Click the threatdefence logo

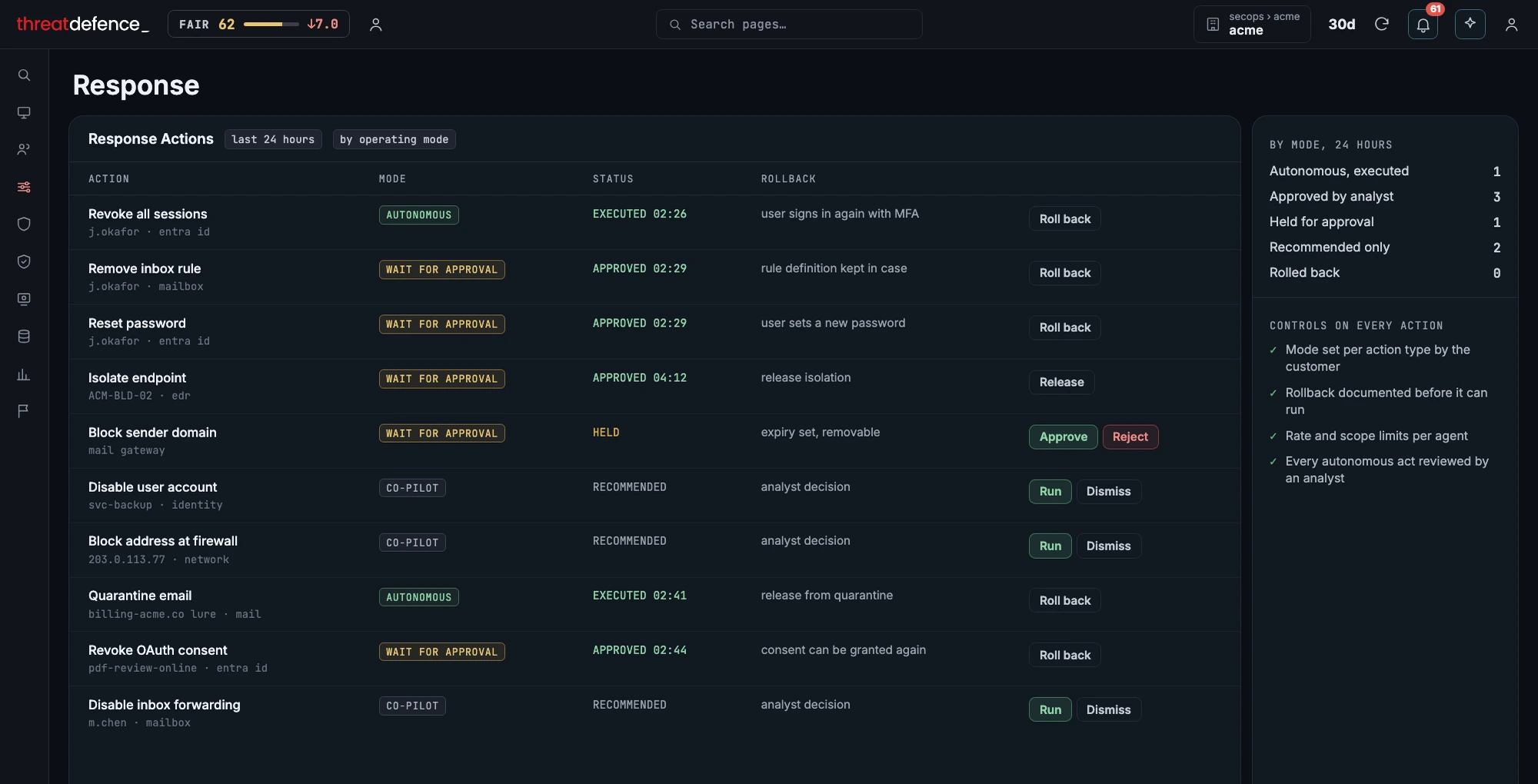click(x=82, y=24)
